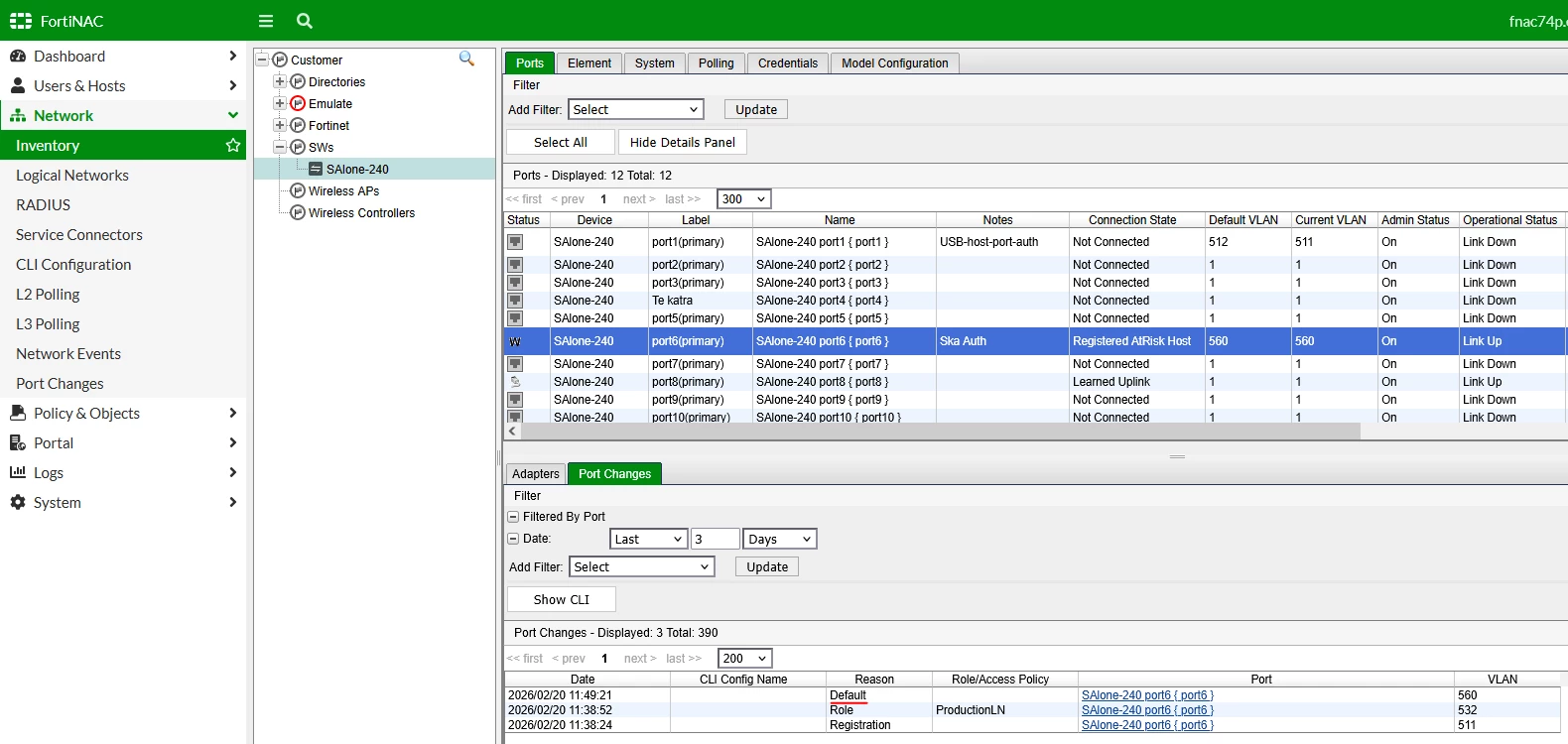Screen dimensions: 1568x744
Task: Open the Model Configuration tab
Action: tap(895, 63)
